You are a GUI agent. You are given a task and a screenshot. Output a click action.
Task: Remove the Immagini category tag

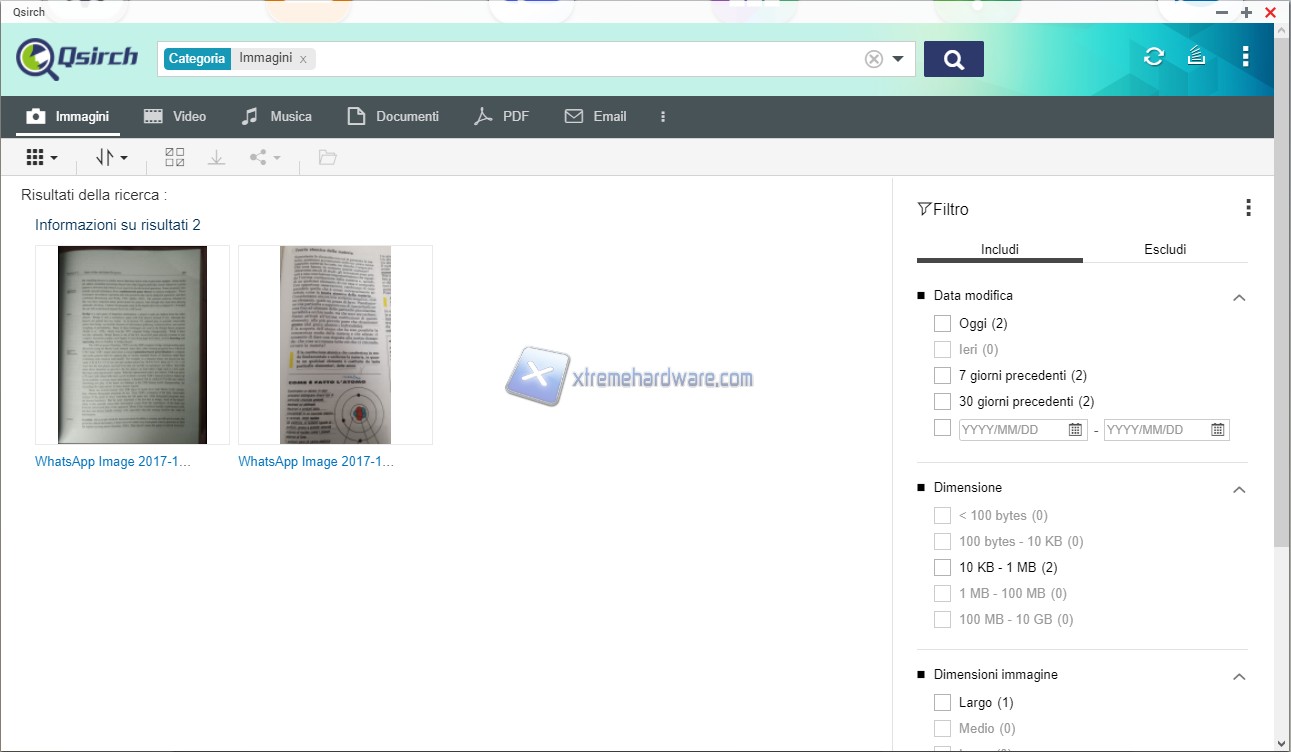click(x=303, y=59)
